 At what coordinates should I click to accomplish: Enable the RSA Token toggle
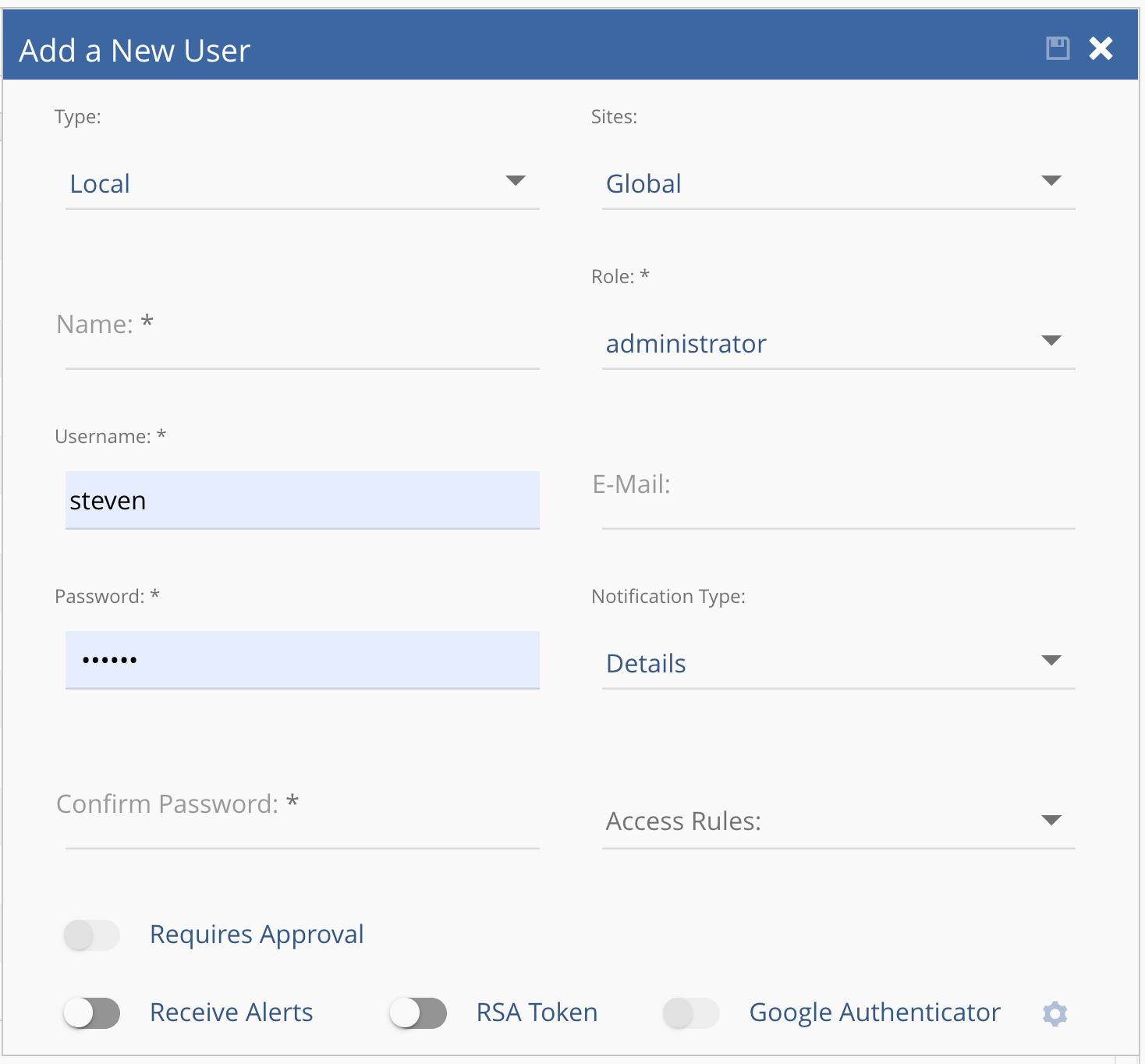pos(418,1013)
